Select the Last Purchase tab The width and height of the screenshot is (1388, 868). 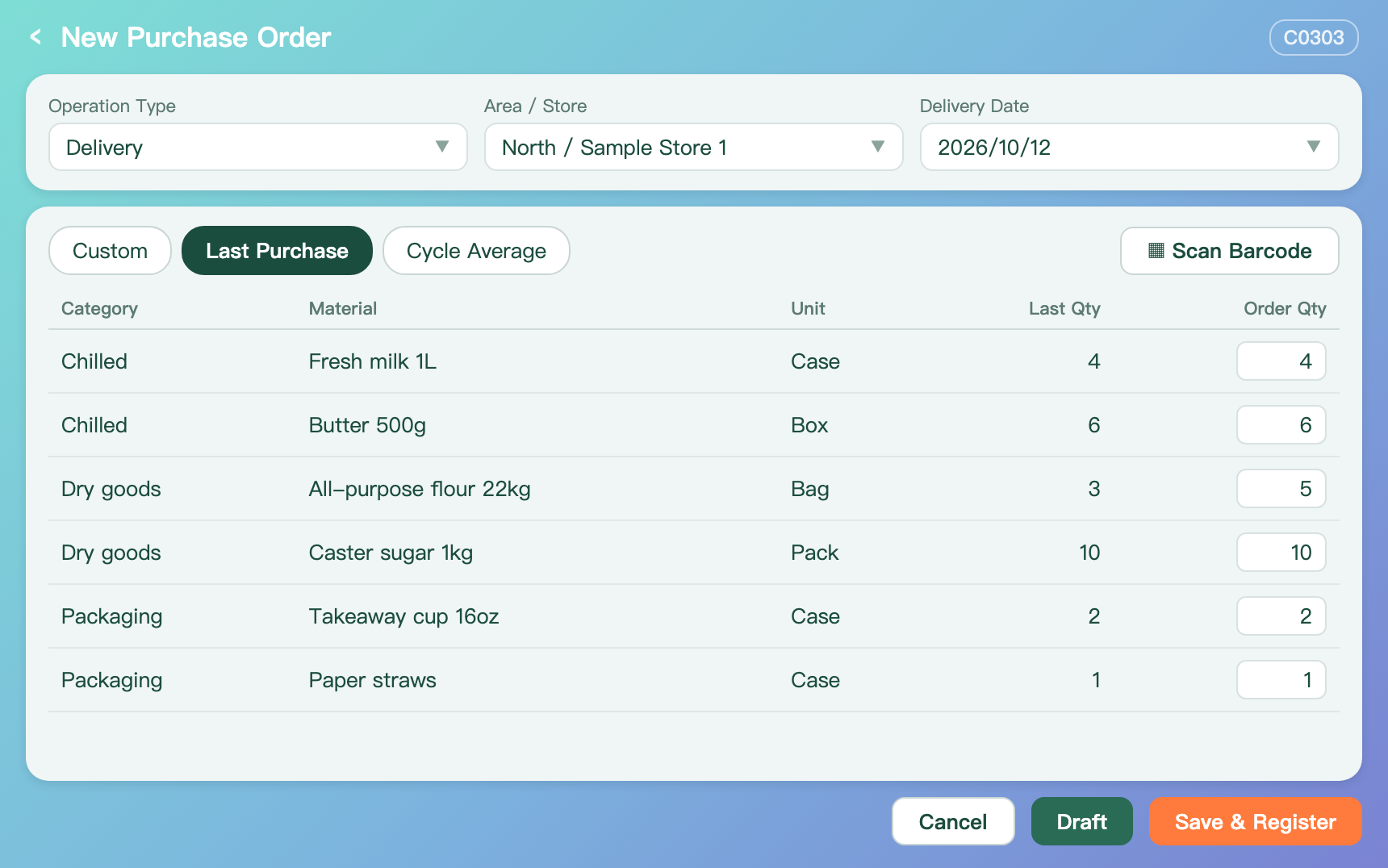click(x=277, y=251)
